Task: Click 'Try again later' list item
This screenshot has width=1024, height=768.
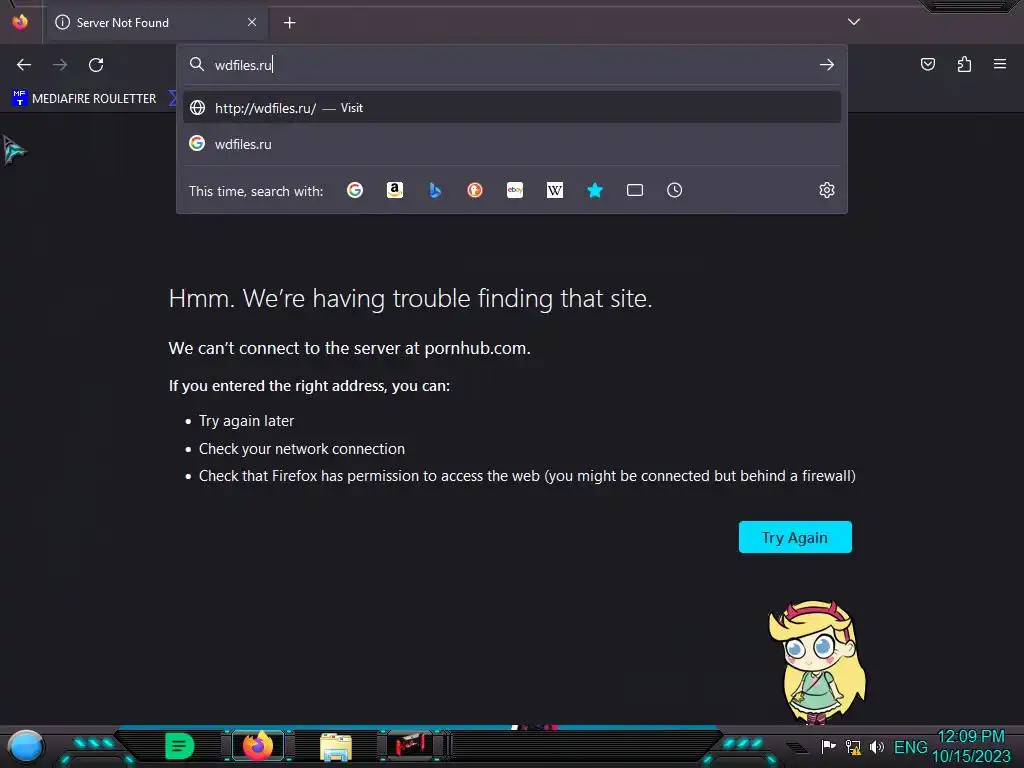Action: pyautogui.click(x=246, y=421)
